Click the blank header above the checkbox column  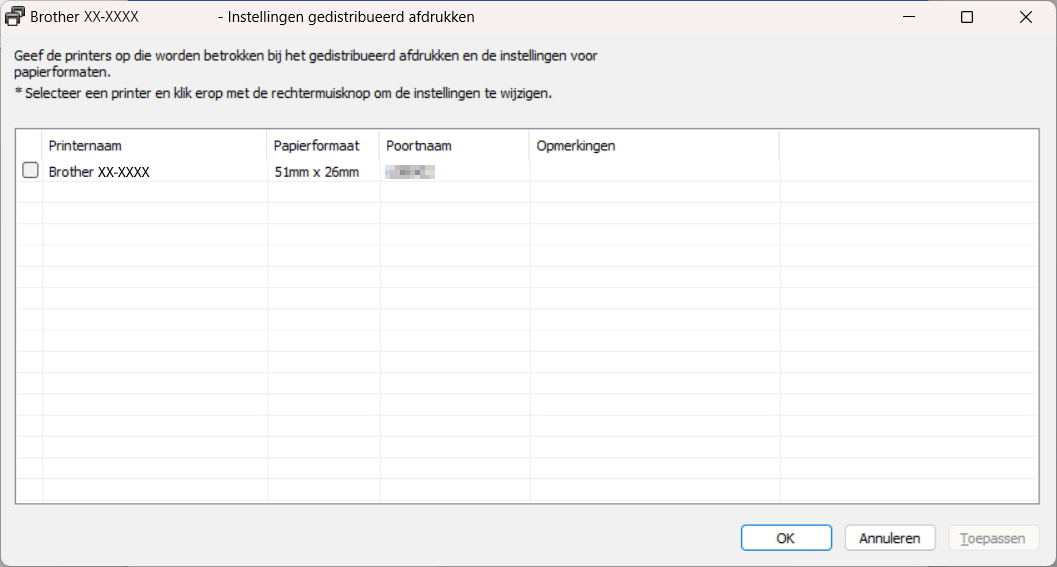click(29, 146)
